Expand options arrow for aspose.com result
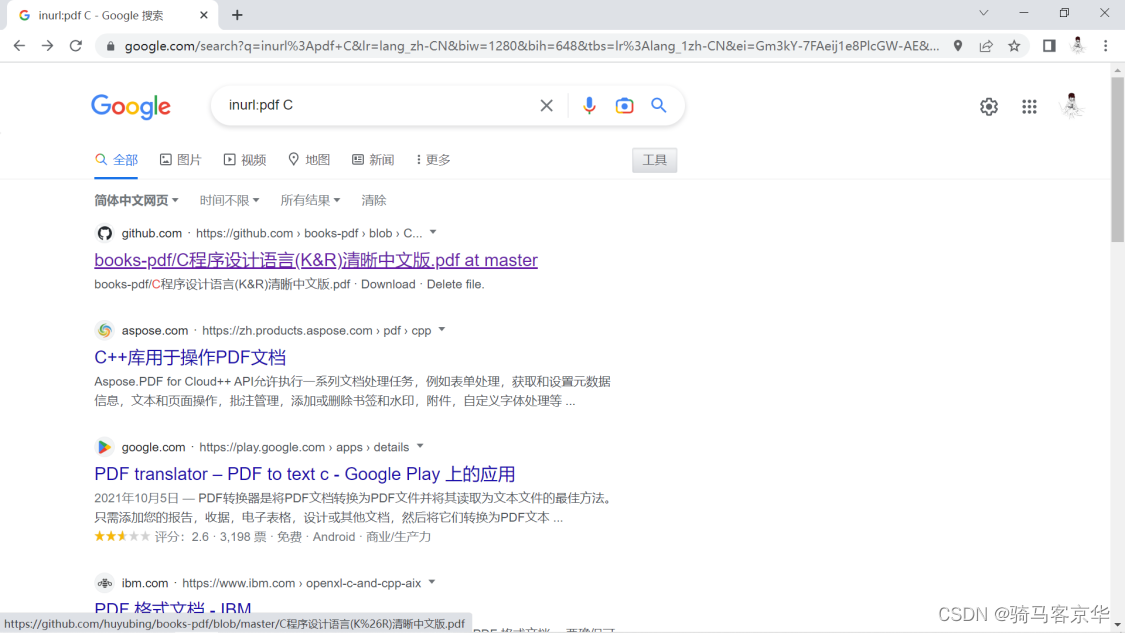The width and height of the screenshot is (1125, 633). [x=442, y=329]
